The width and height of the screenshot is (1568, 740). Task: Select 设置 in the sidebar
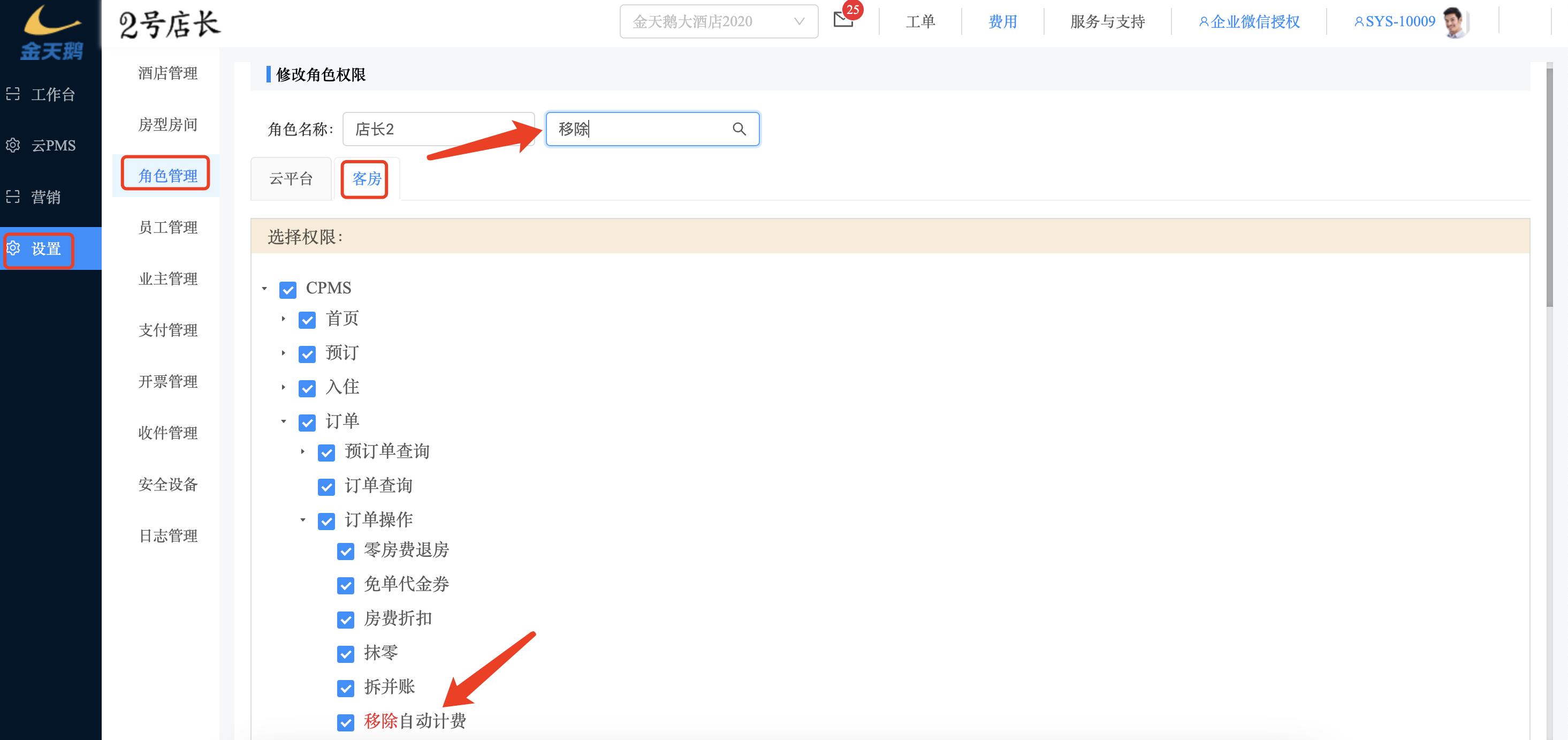click(50, 248)
